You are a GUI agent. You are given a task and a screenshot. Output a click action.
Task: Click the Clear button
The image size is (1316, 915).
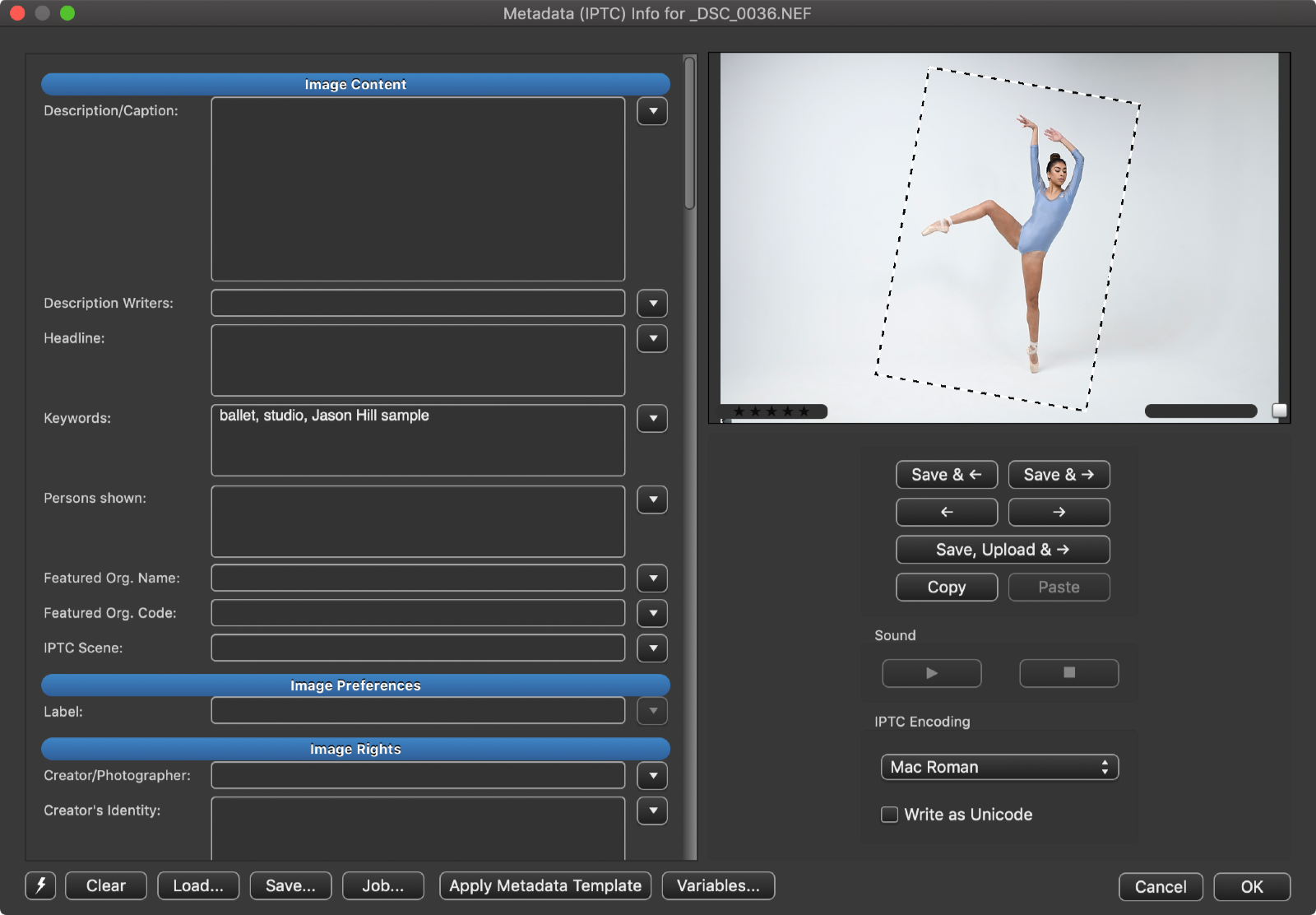pyautogui.click(x=106, y=886)
